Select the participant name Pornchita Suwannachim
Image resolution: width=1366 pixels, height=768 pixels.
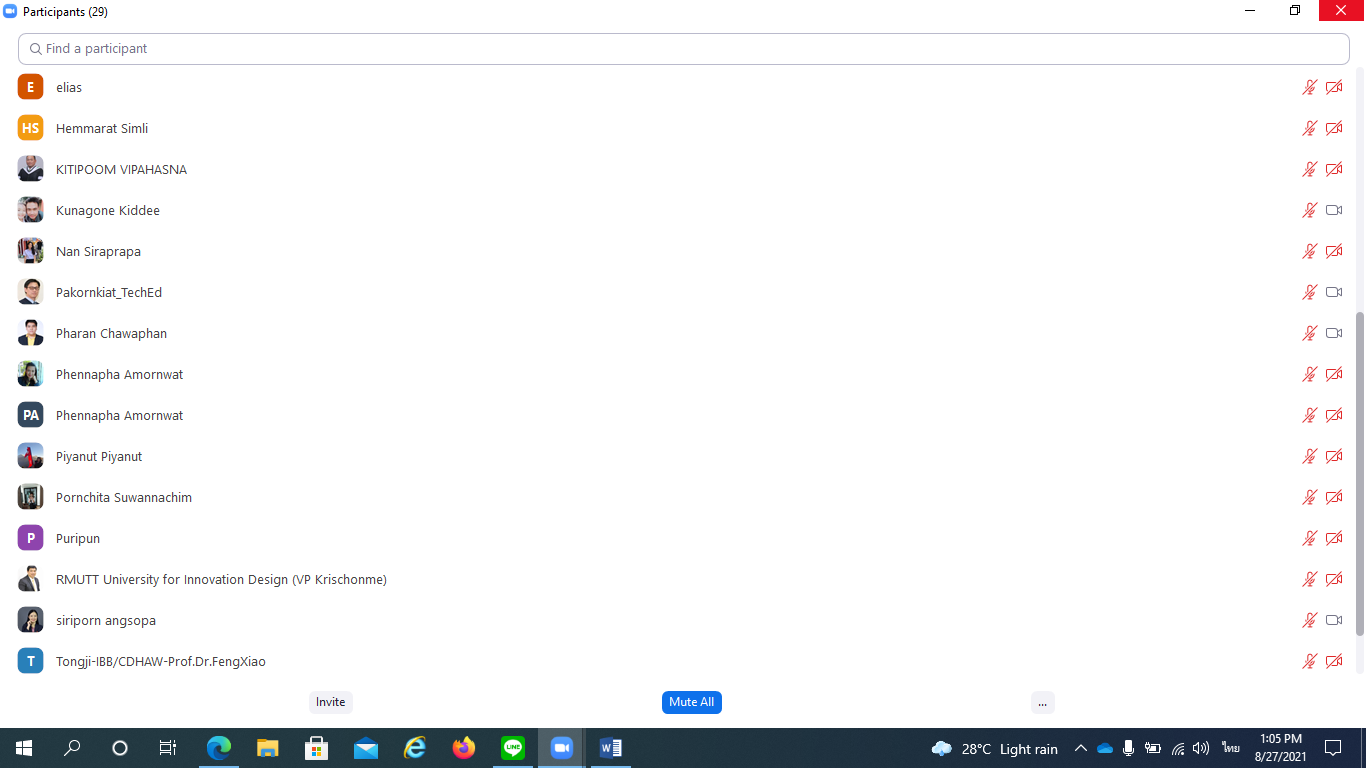click(x=124, y=497)
